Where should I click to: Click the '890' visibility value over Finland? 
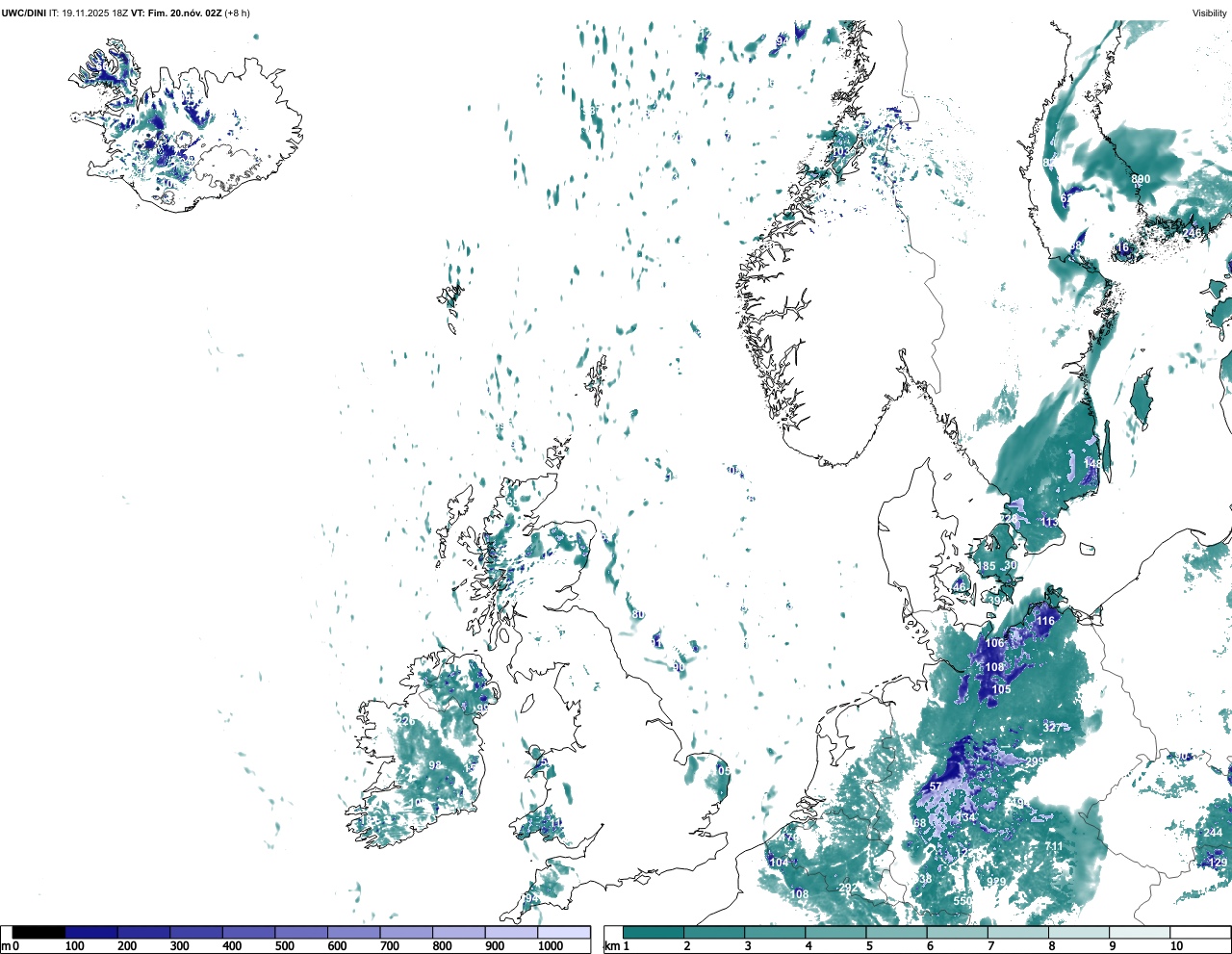pos(1141,179)
